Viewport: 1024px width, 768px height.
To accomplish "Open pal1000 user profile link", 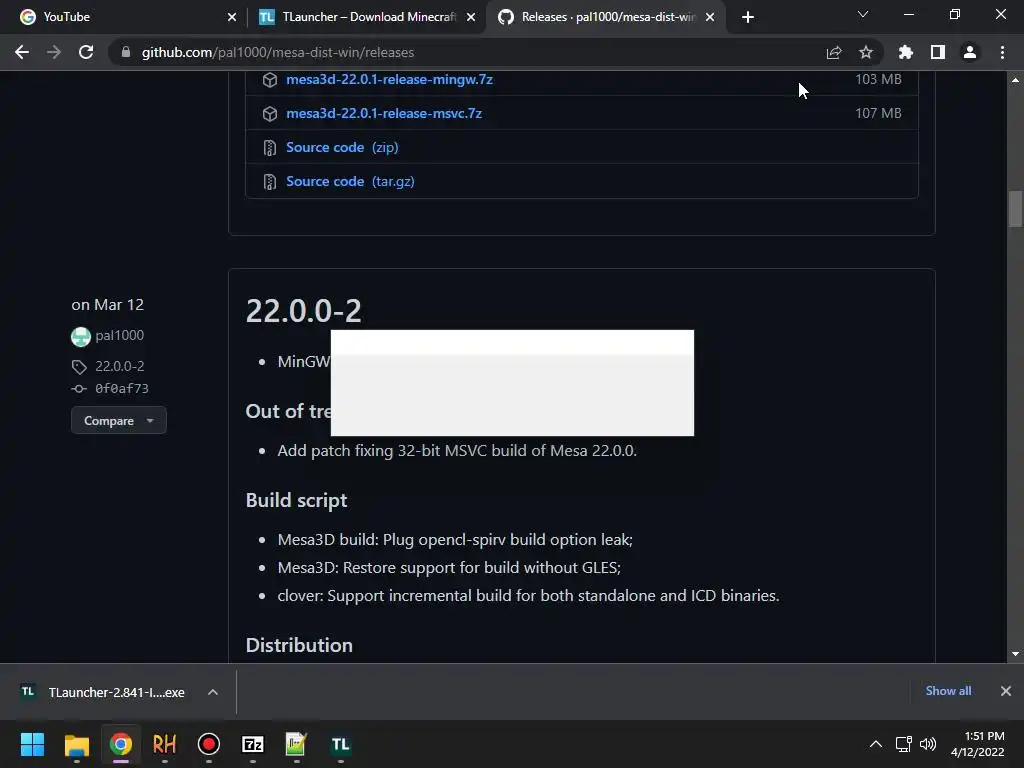I will coord(120,335).
